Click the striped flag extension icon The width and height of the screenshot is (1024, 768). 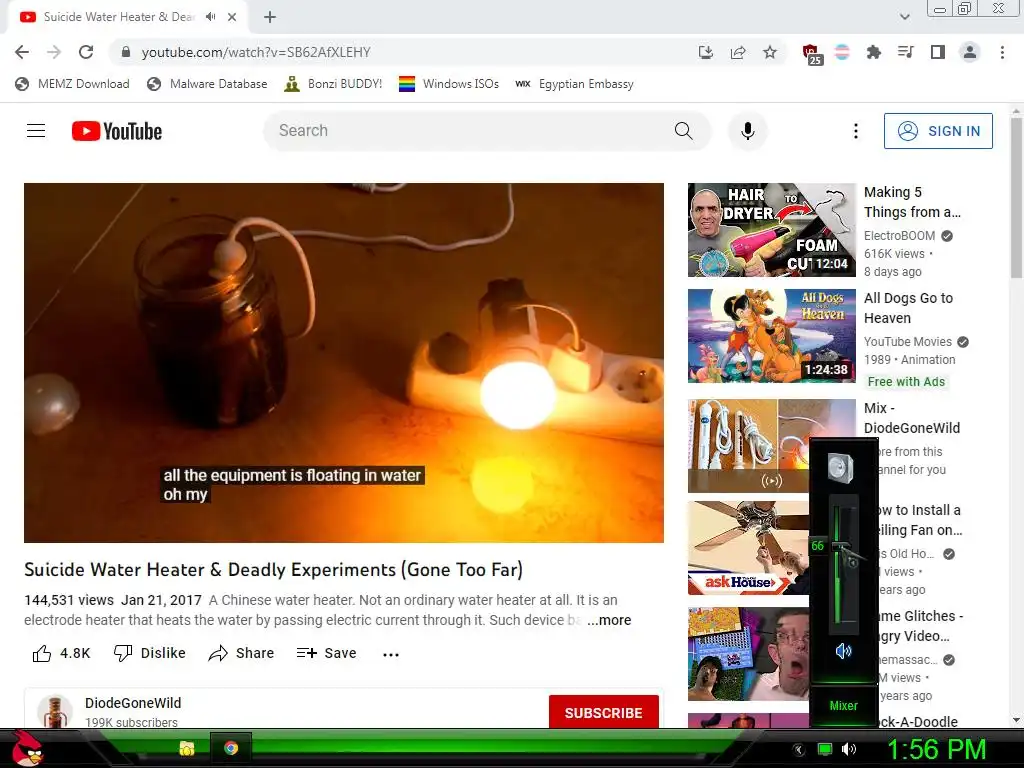point(842,52)
